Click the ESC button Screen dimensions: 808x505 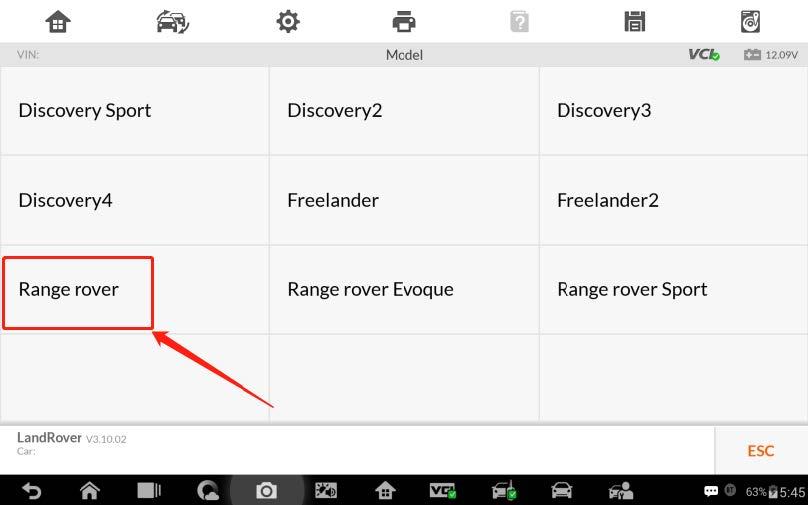pyautogui.click(x=761, y=451)
